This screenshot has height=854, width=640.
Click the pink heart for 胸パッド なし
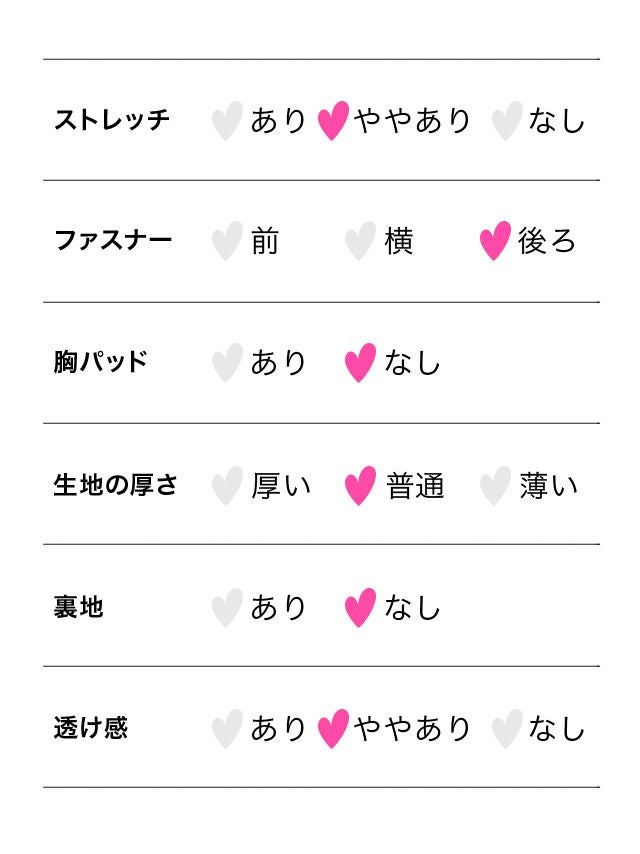[360, 363]
